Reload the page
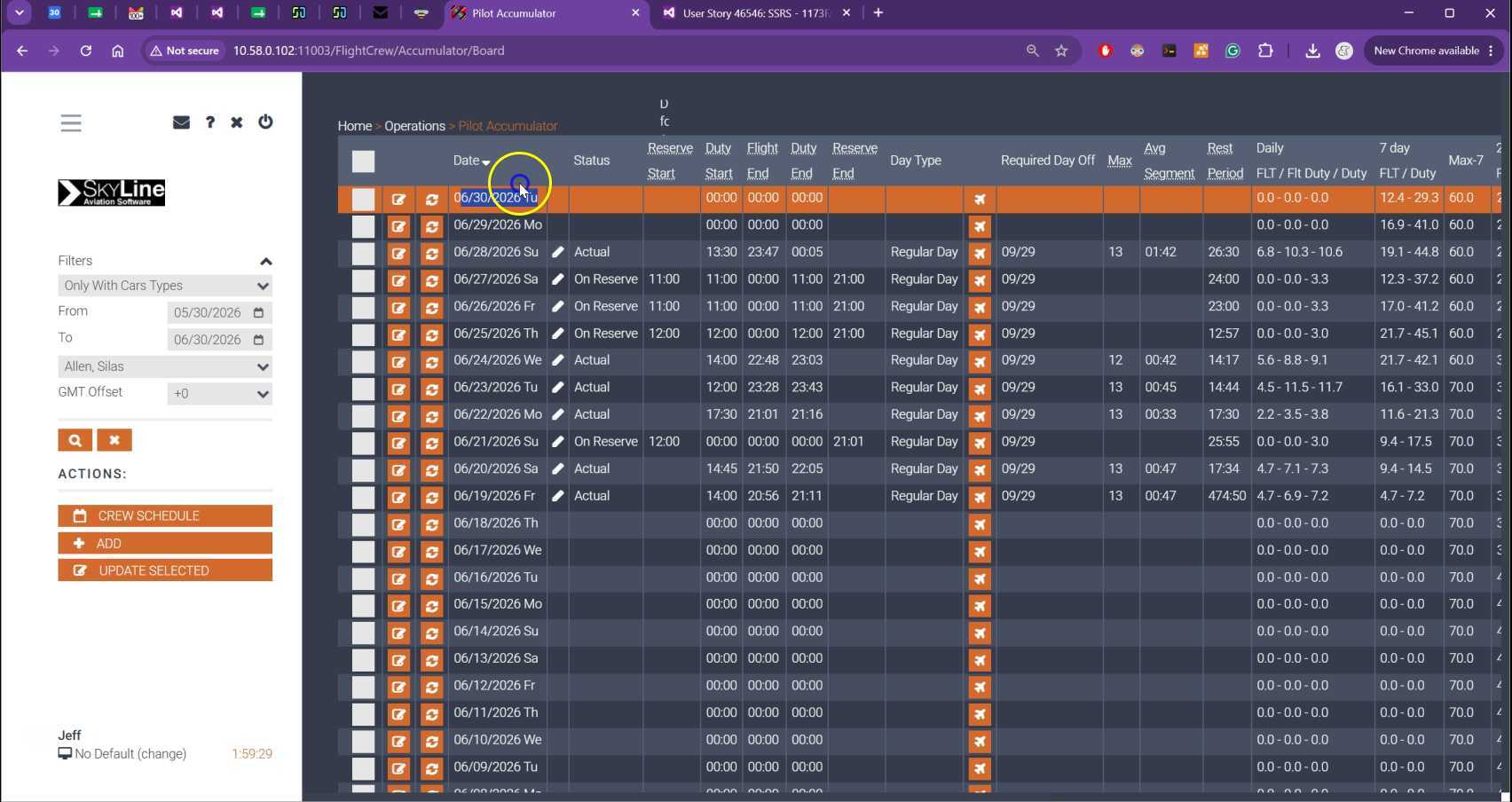Image resolution: width=1512 pixels, height=802 pixels. pyautogui.click(x=86, y=51)
